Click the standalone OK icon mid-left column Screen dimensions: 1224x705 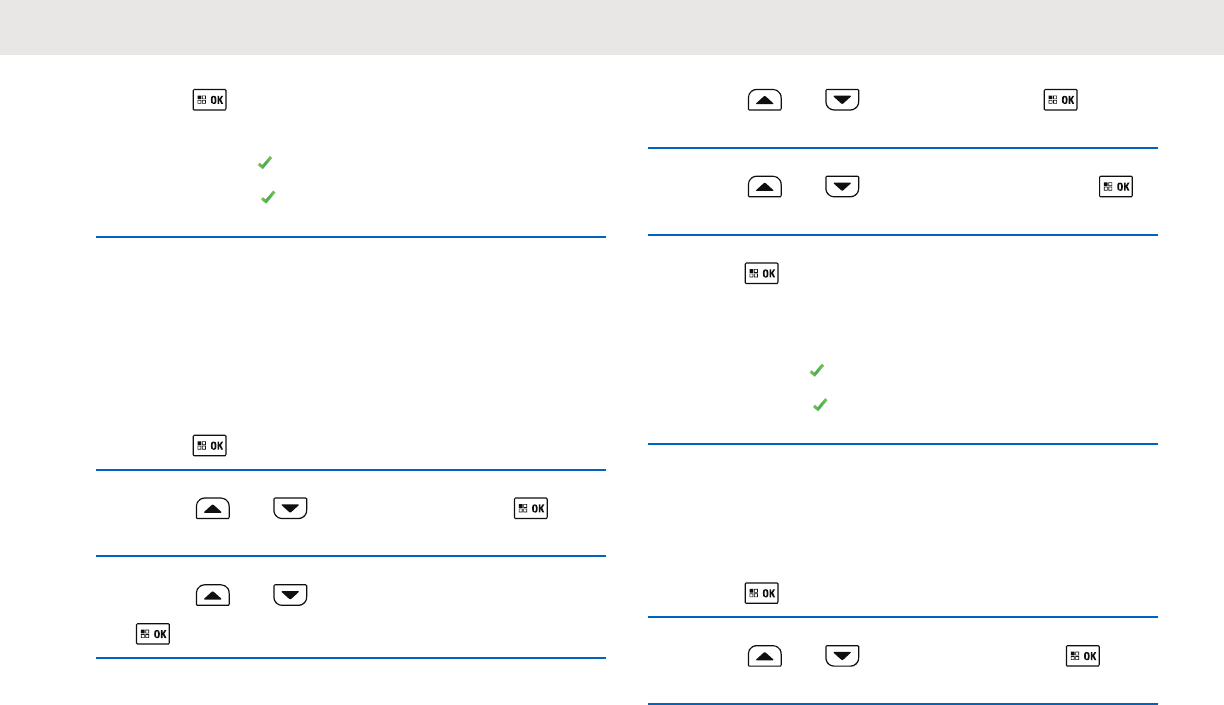coord(210,445)
